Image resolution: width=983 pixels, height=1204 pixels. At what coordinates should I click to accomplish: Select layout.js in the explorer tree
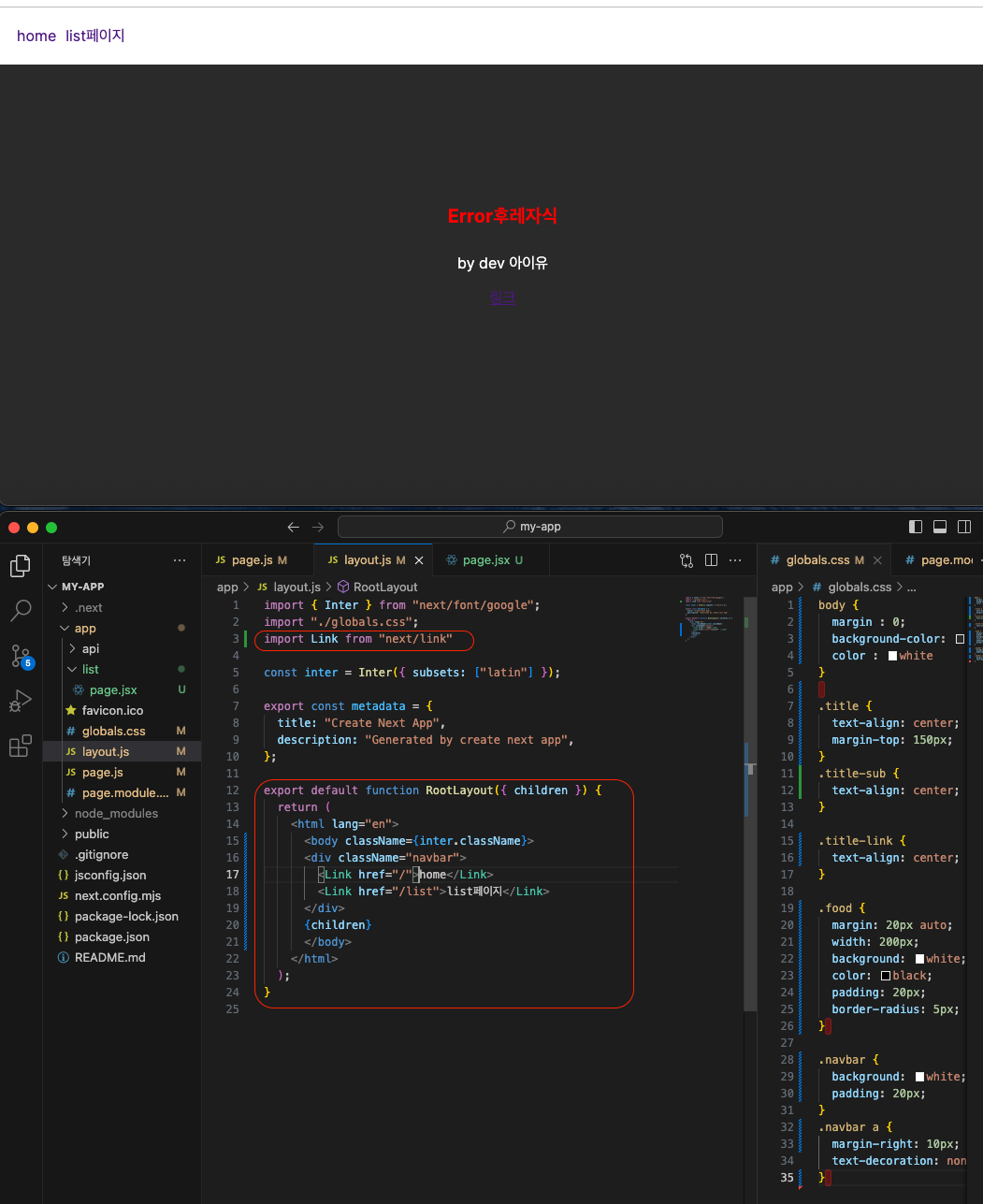(122, 751)
